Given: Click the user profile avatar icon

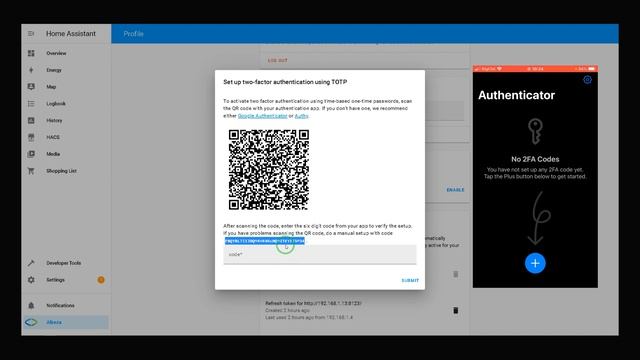Looking at the screenshot, I should click(31, 322).
